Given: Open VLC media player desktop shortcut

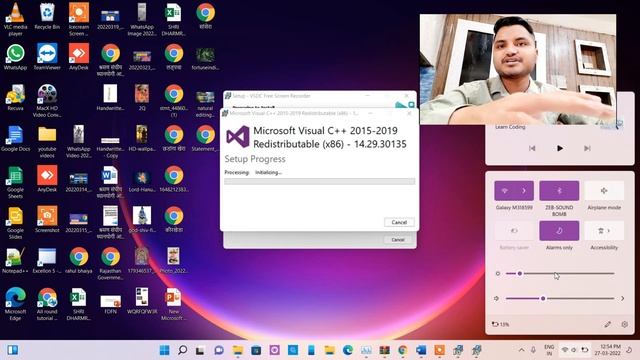Looking at the screenshot, I should (x=16, y=19).
